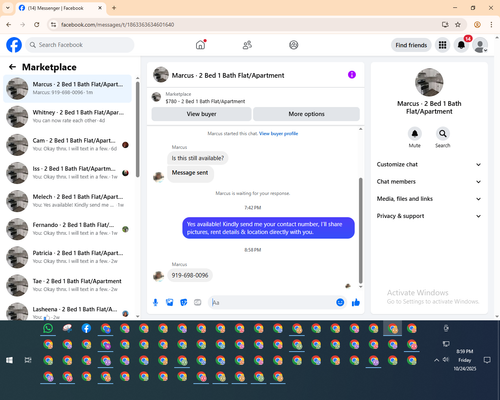Choose a sticker icon in composer
Viewport: 500px width, 400px height.
pyautogui.click(x=184, y=302)
